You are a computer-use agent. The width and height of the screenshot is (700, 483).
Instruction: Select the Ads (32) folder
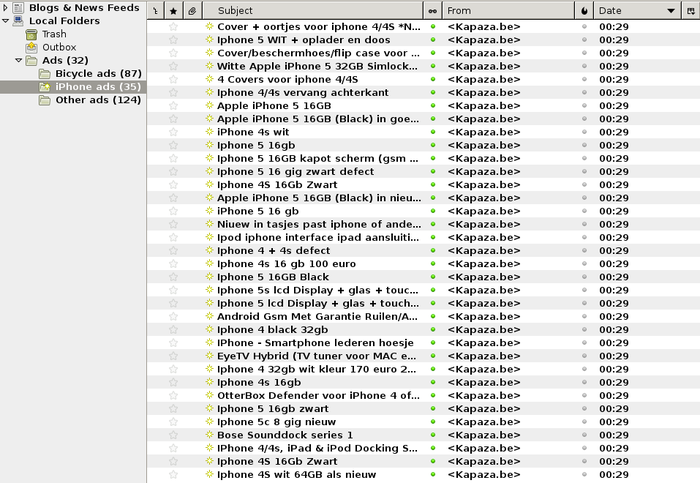pyautogui.click(x=65, y=60)
